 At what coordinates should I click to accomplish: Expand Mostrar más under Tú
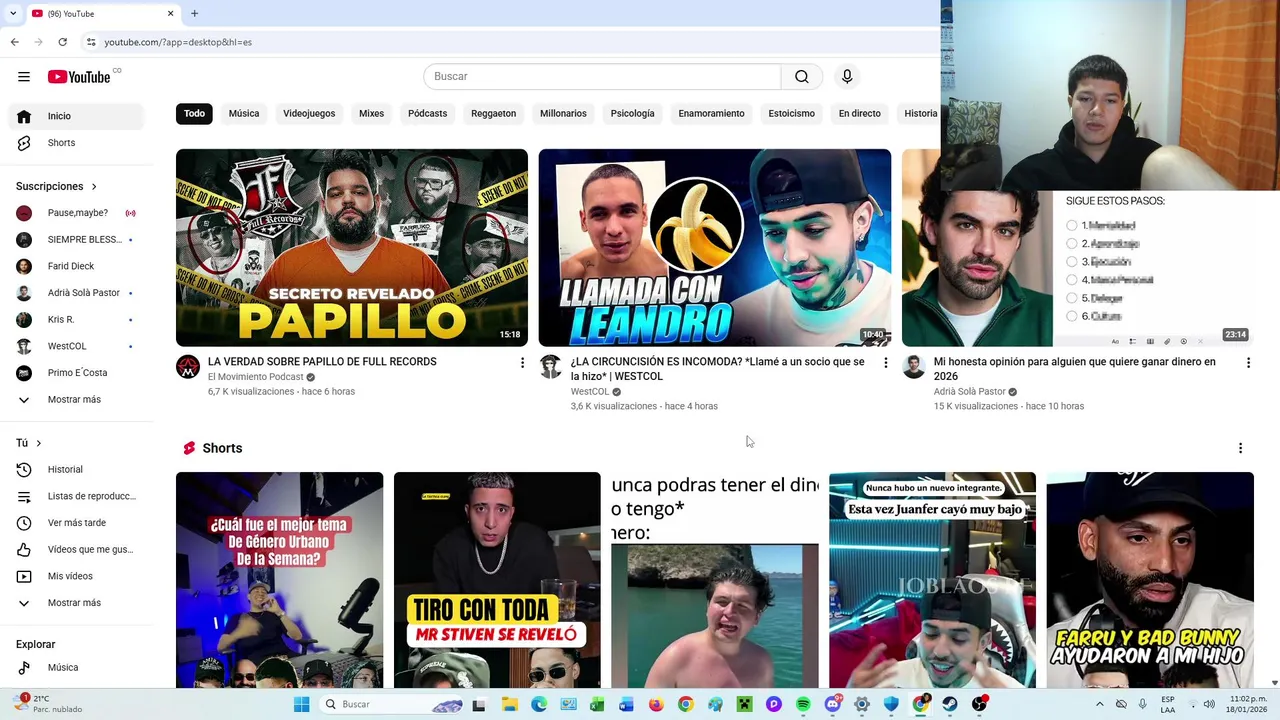click(x=76, y=603)
